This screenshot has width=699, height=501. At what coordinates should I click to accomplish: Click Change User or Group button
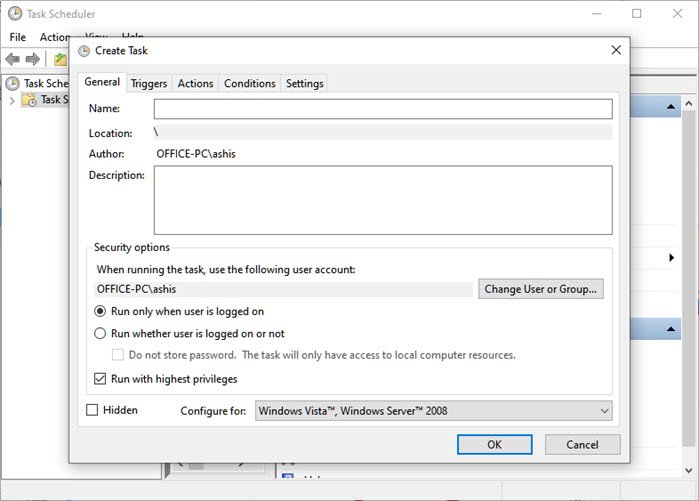tap(540, 289)
